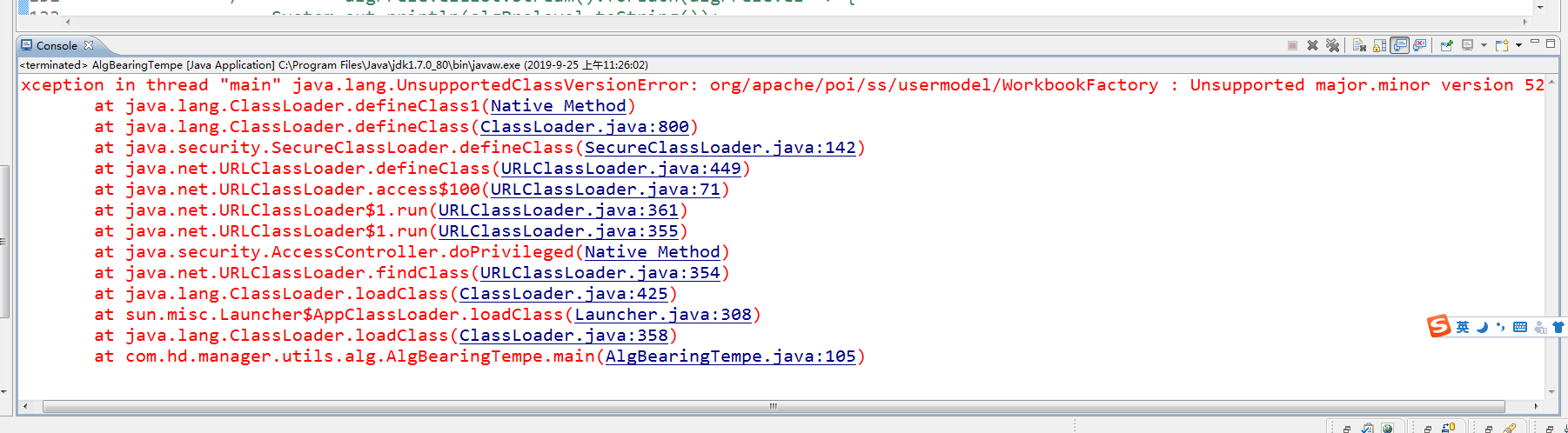Click editor horizontal scrollbar left arrow above Console

[x=68, y=22]
